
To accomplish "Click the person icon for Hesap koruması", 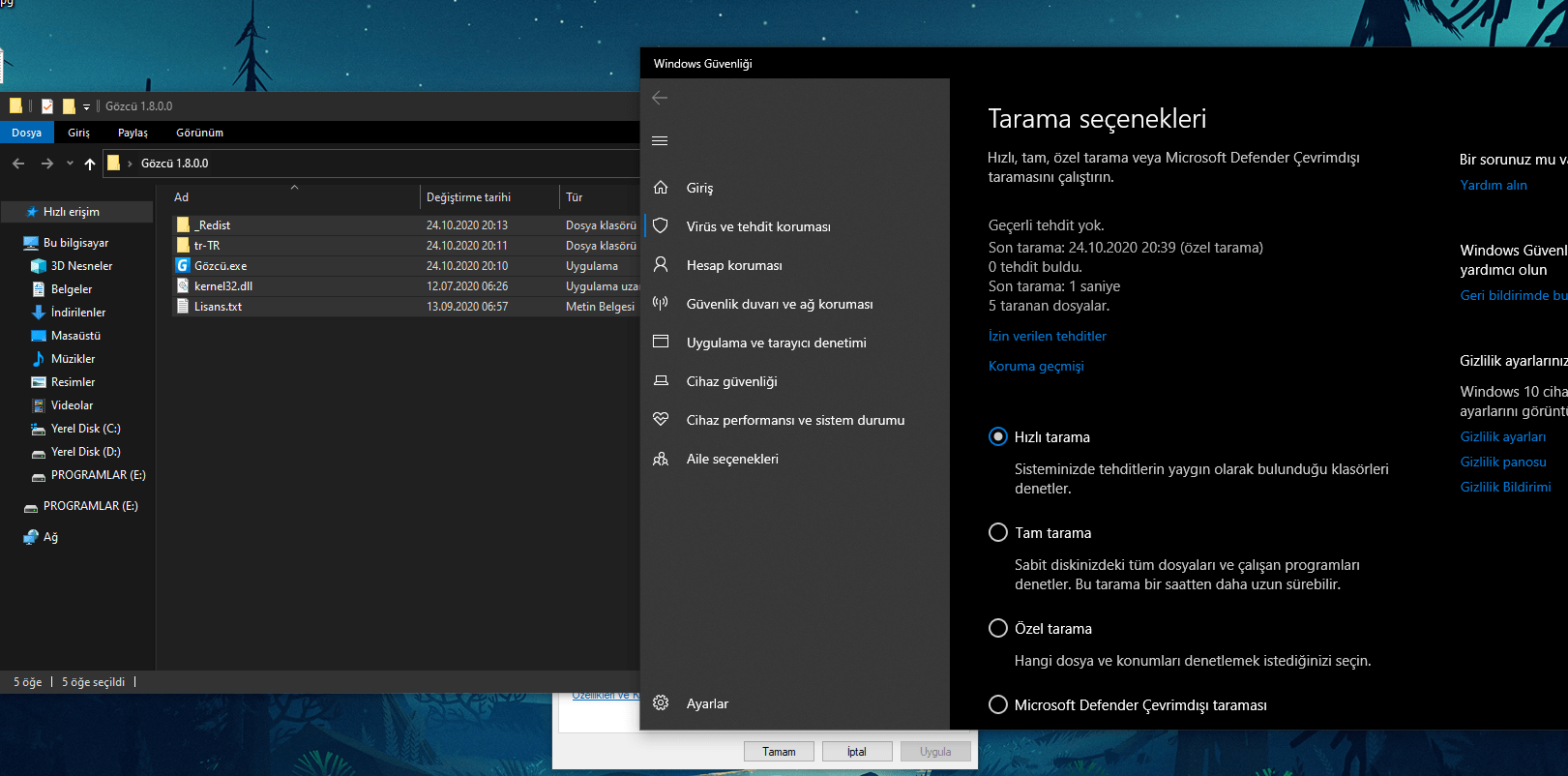I will tap(661, 264).
